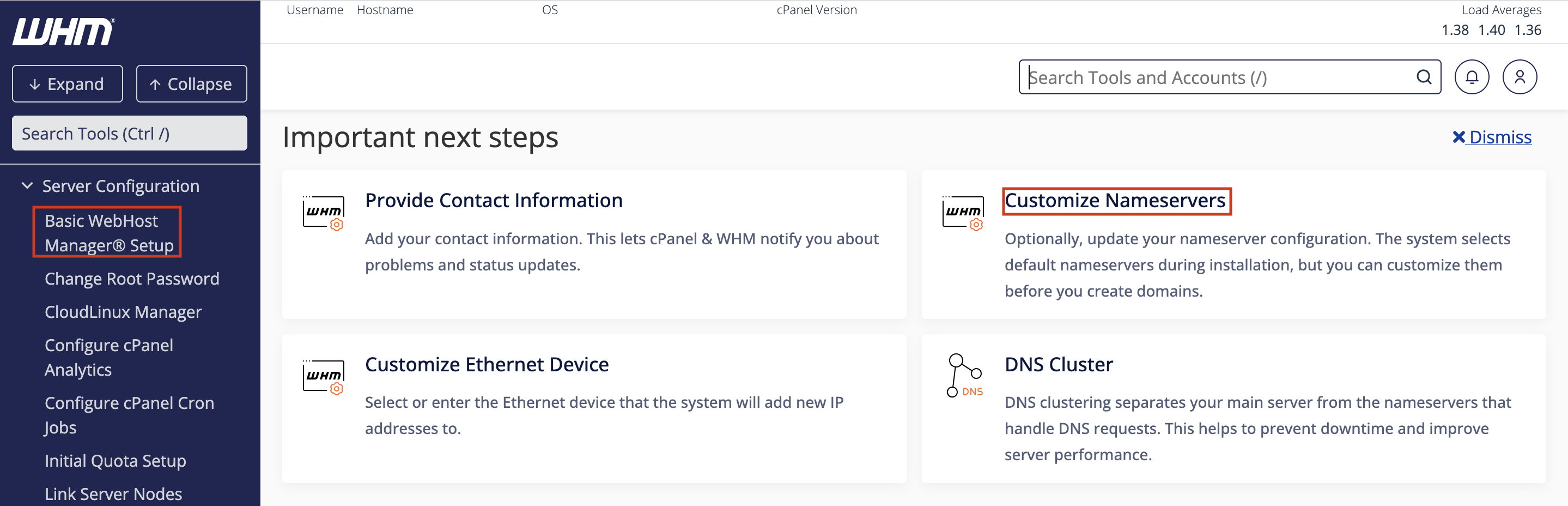Click the magnifier icon in the search box
The height and width of the screenshot is (506, 1568).
click(1424, 77)
